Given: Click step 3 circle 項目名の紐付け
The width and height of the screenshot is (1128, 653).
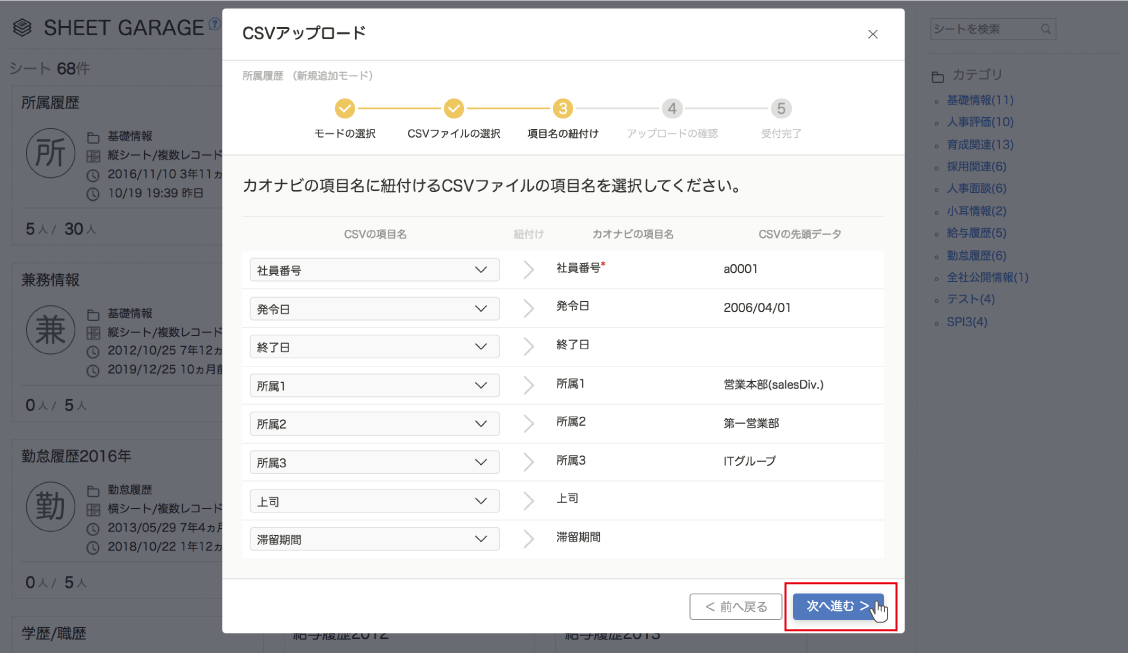Looking at the screenshot, I should (563, 109).
